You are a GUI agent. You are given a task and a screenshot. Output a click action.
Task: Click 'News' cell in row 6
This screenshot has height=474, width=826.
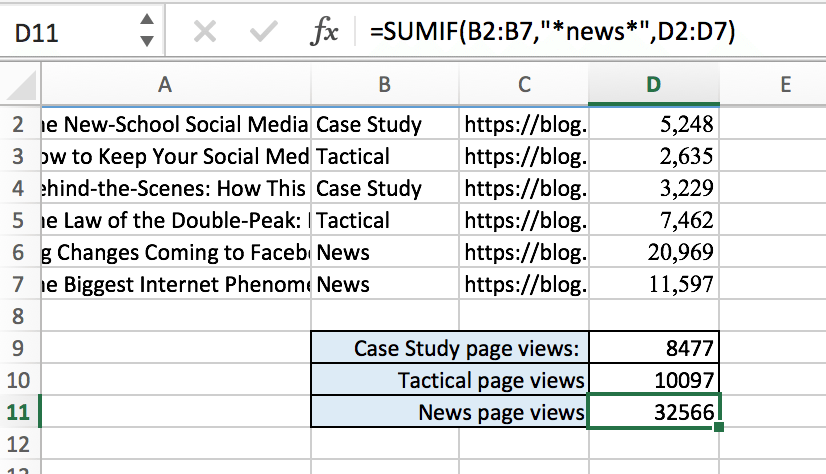click(385, 252)
